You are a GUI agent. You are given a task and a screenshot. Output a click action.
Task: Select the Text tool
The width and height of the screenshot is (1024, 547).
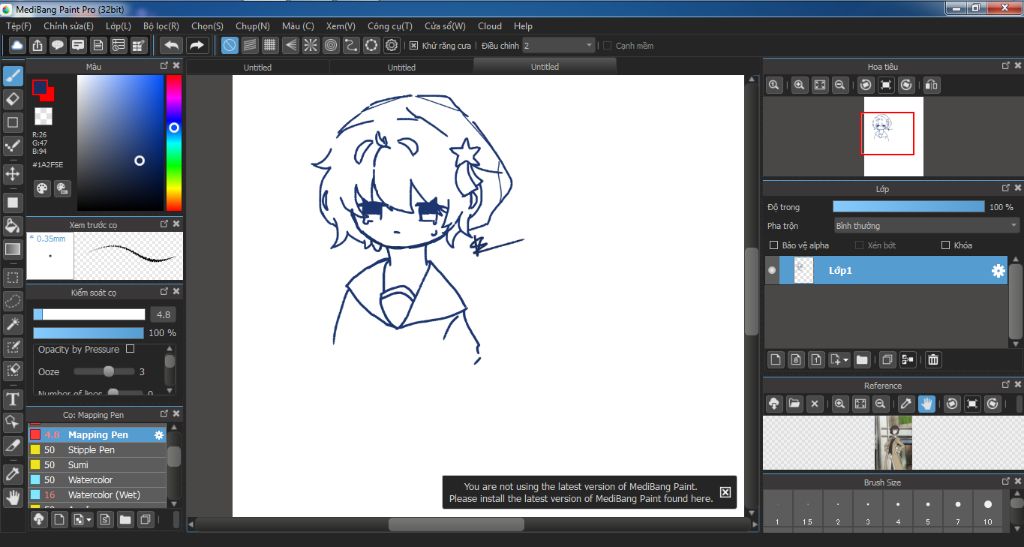tap(12, 399)
